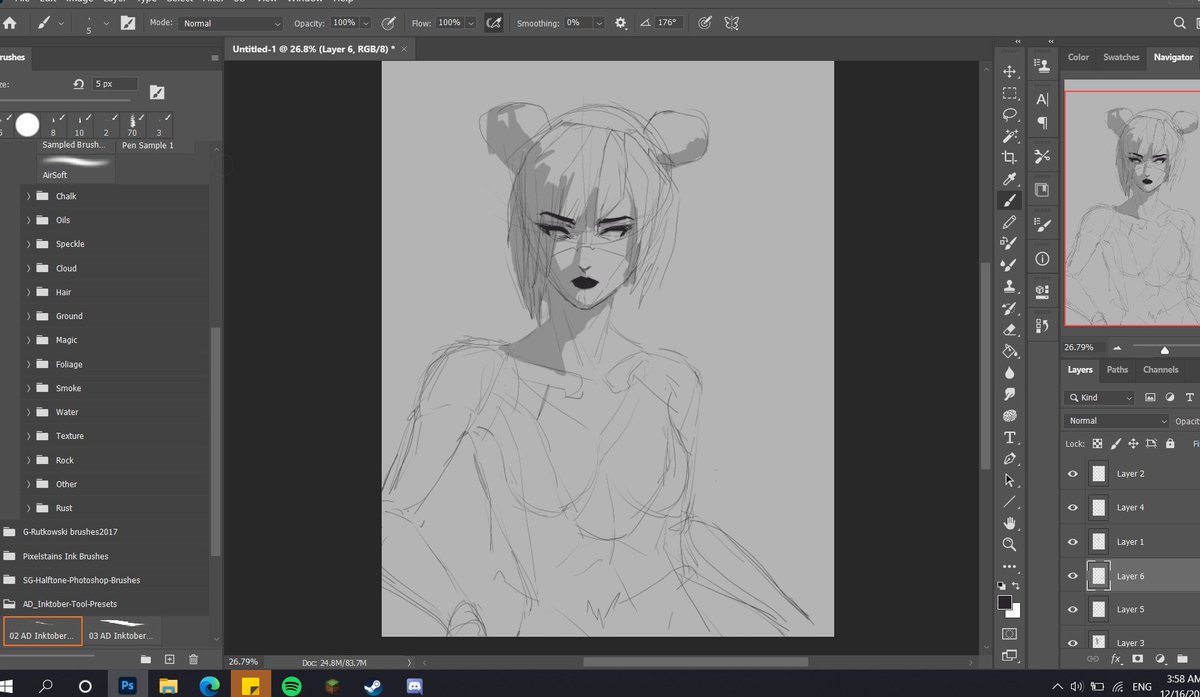Expand the Chalk brush folder
The image size is (1200, 697).
pyautogui.click(x=28, y=196)
